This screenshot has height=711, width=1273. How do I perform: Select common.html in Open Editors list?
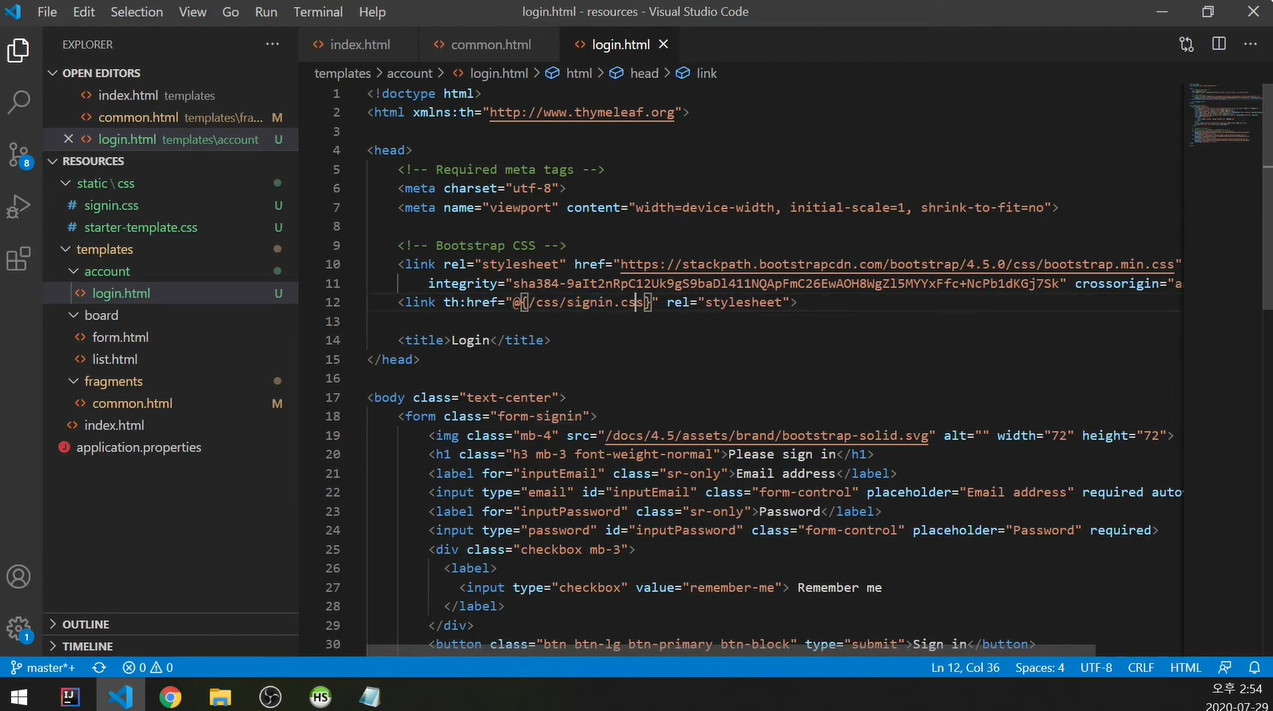pos(170,117)
